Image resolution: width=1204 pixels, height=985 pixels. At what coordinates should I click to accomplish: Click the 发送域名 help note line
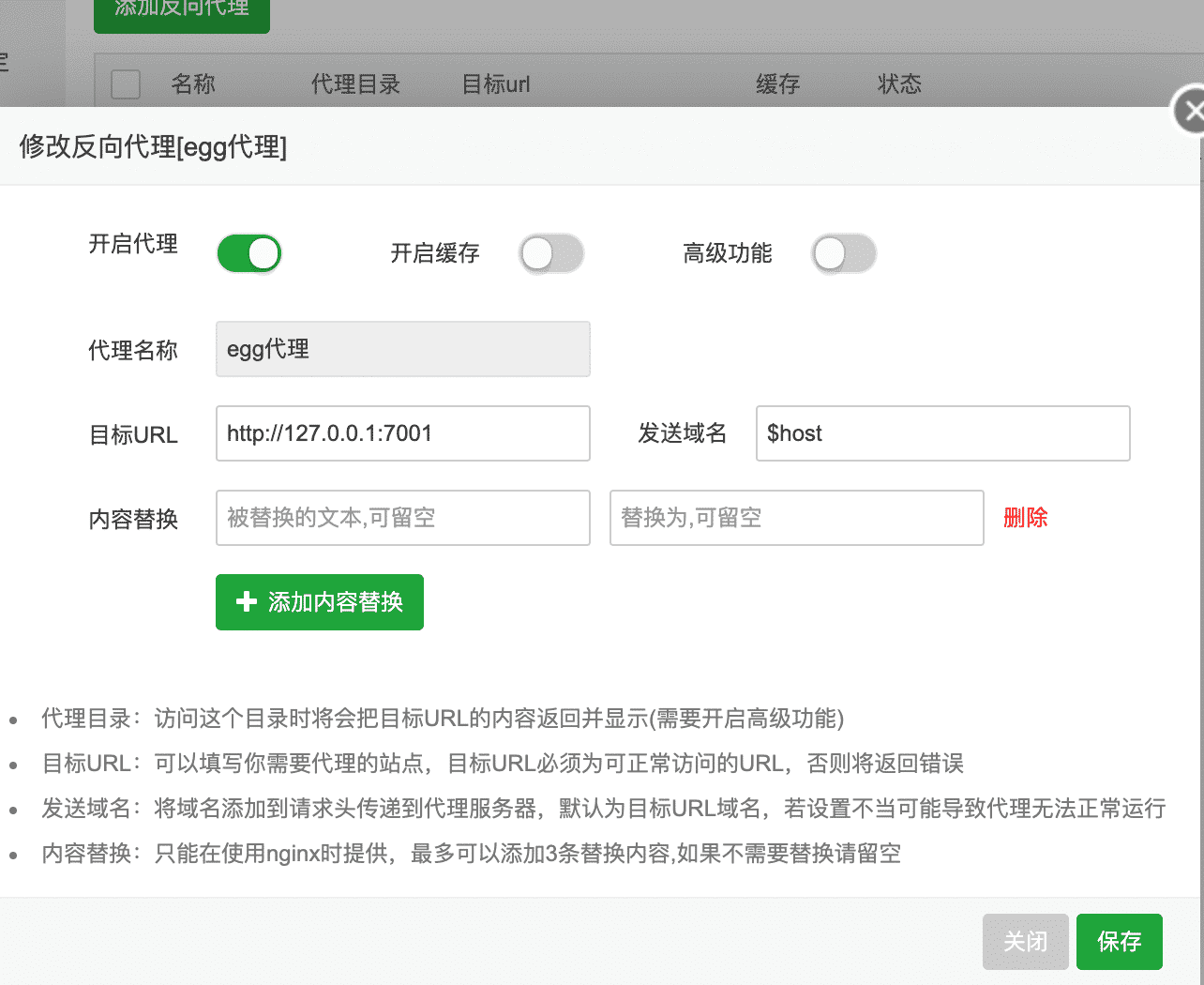coord(604,809)
